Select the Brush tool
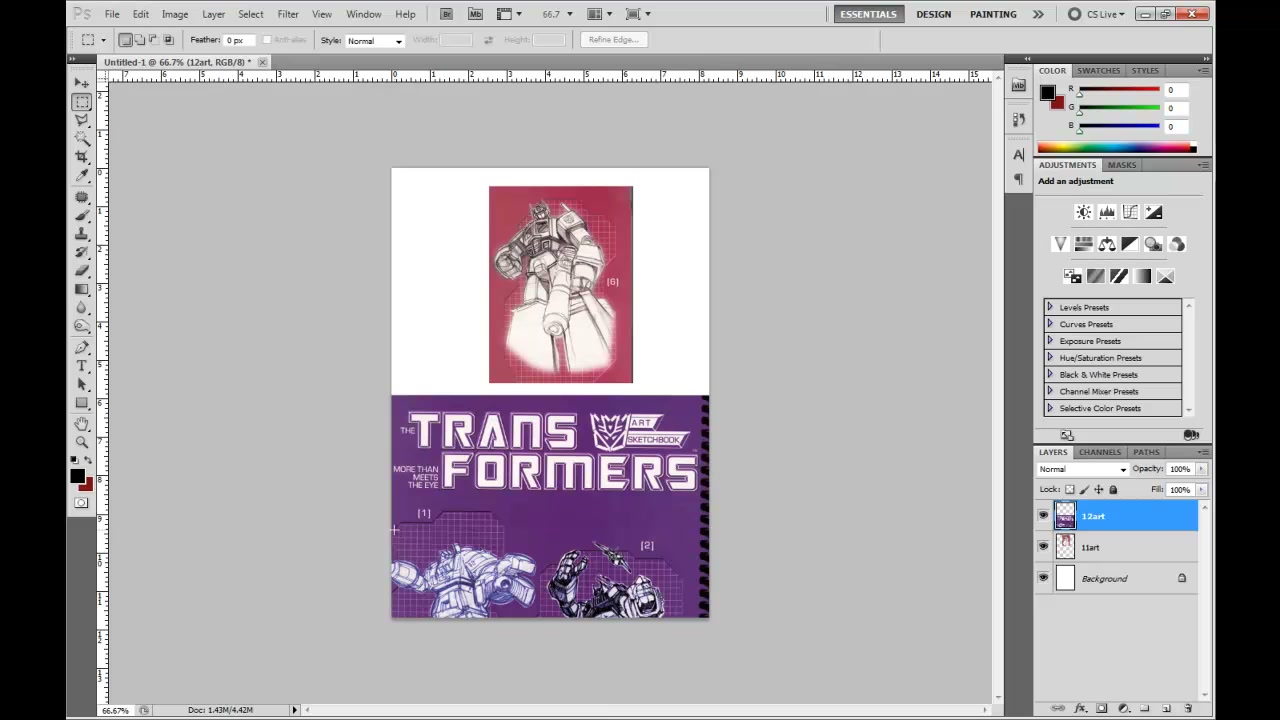Image resolution: width=1280 pixels, height=720 pixels. [x=82, y=215]
